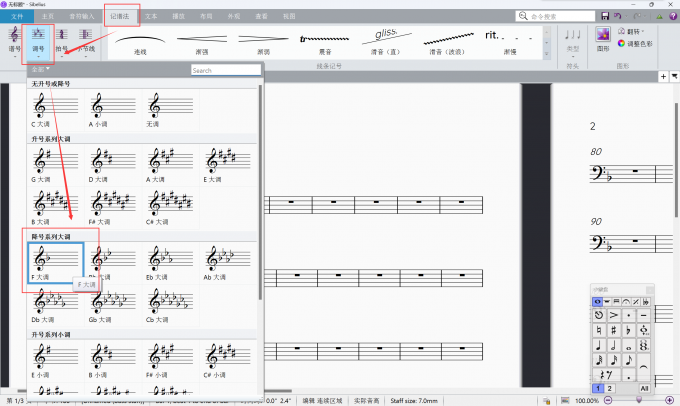Image resolution: width=680 pixels, height=406 pixels.
Task: Open the purple help icon
Action: coord(673,16)
